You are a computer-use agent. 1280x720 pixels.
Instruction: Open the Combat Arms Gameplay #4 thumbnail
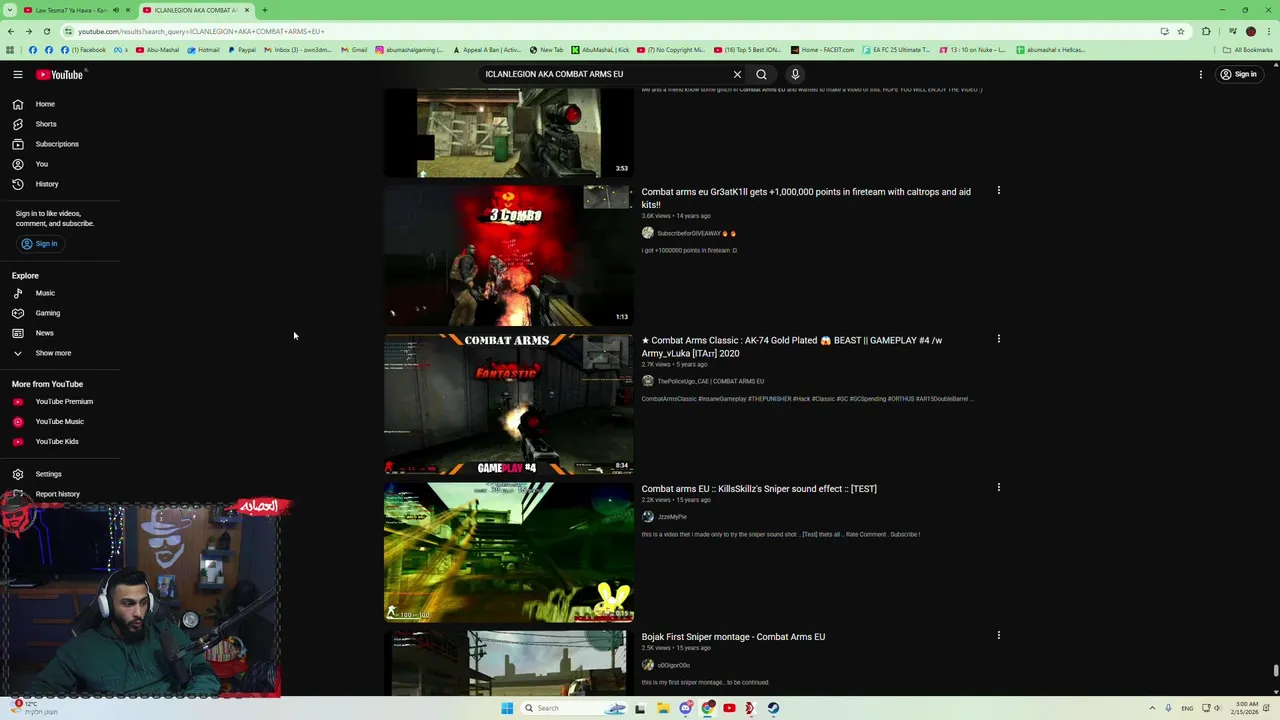click(x=508, y=404)
